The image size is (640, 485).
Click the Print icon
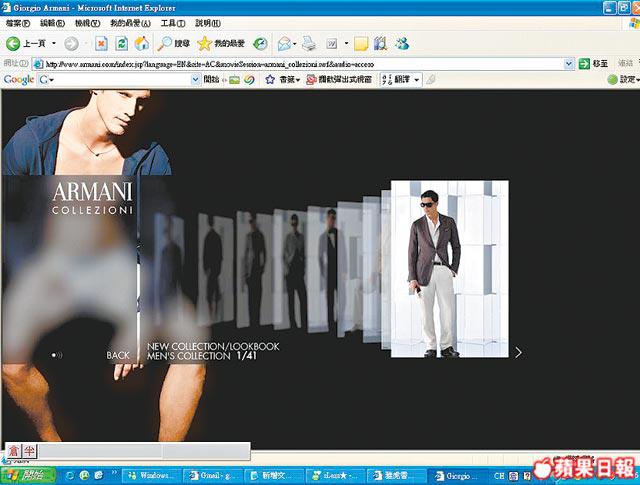point(309,43)
